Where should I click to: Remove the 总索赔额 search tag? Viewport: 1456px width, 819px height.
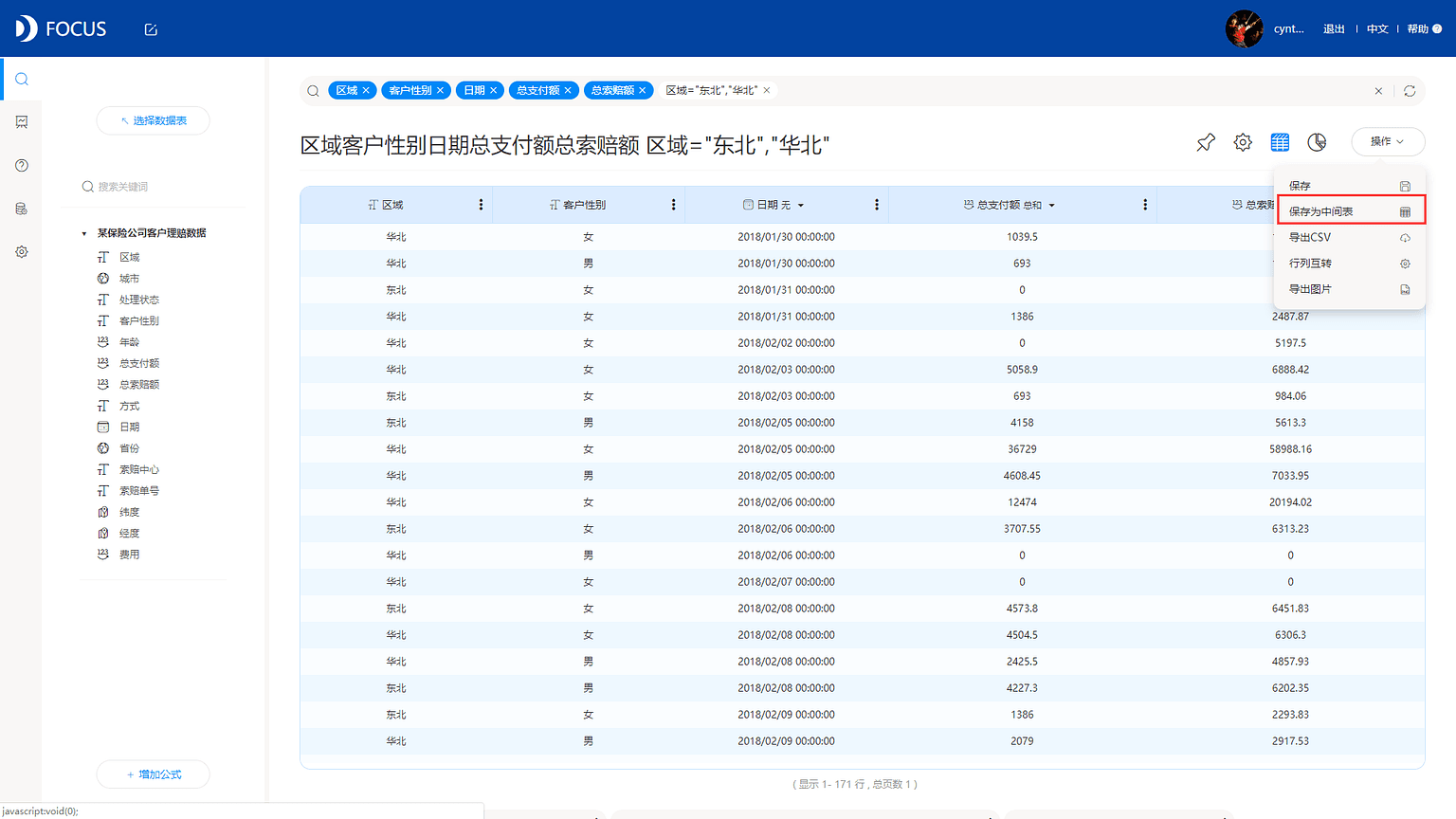pos(642,90)
